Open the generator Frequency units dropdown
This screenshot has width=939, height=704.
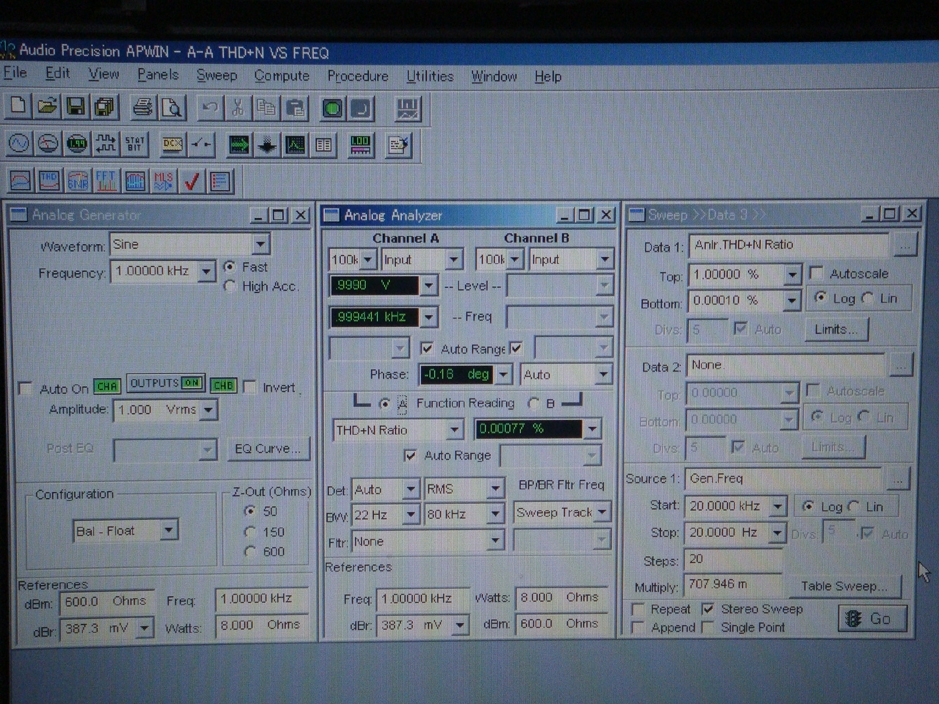coord(206,272)
